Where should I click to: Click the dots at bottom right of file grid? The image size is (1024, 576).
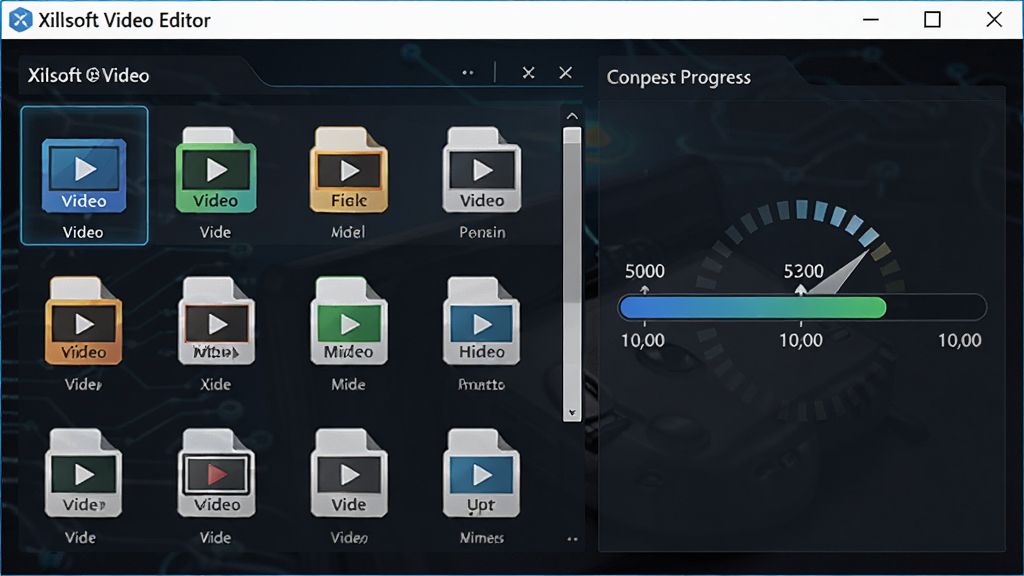[572, 539]
